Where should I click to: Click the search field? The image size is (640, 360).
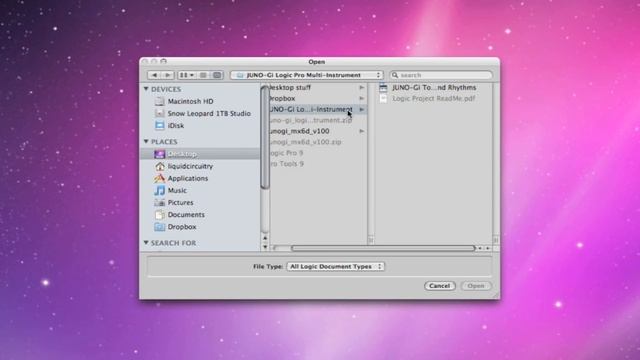click(x=441, y=75)
